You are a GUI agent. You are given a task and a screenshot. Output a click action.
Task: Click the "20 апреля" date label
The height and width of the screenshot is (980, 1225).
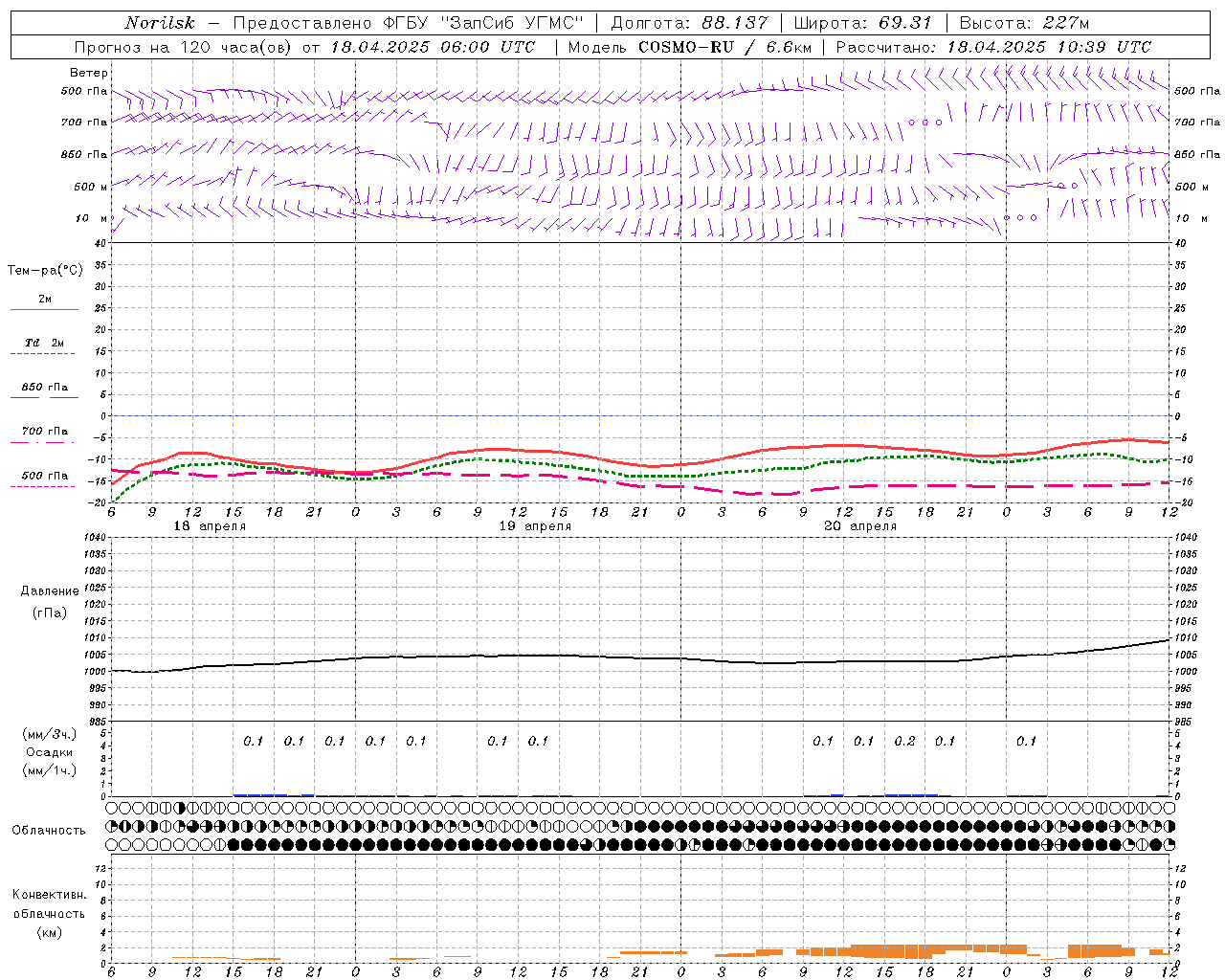[x=860, y=526]
